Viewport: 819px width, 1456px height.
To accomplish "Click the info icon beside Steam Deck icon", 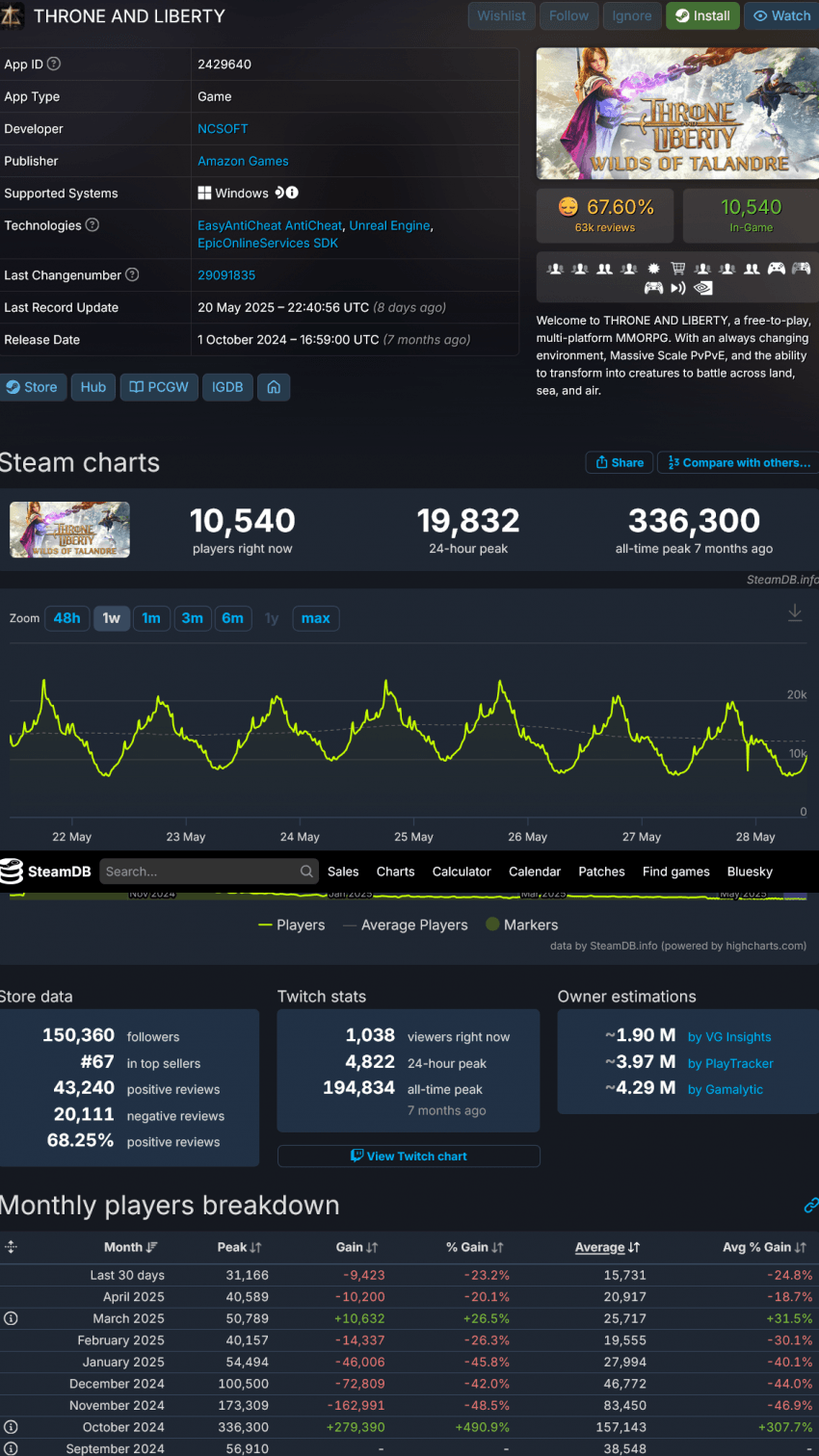I will tap(292, 193).
